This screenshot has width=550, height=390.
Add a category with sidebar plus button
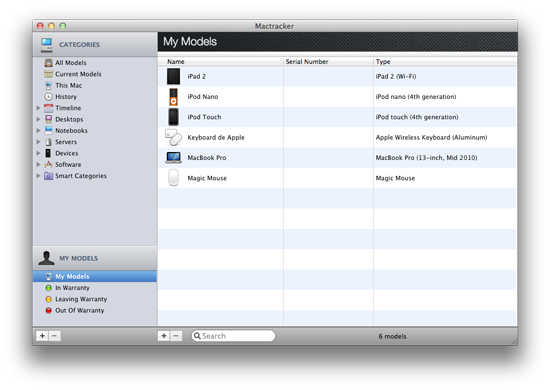42,336
